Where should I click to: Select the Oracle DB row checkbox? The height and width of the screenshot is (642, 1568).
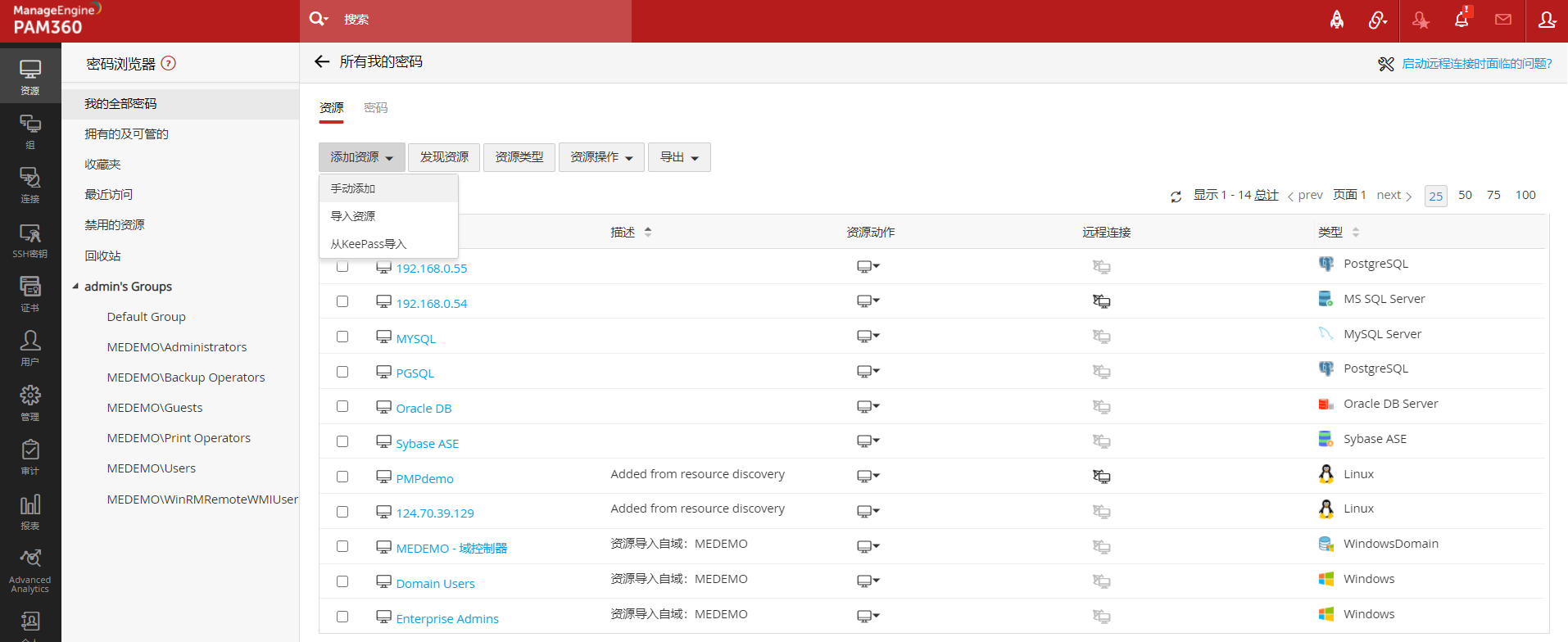(342, 407)
